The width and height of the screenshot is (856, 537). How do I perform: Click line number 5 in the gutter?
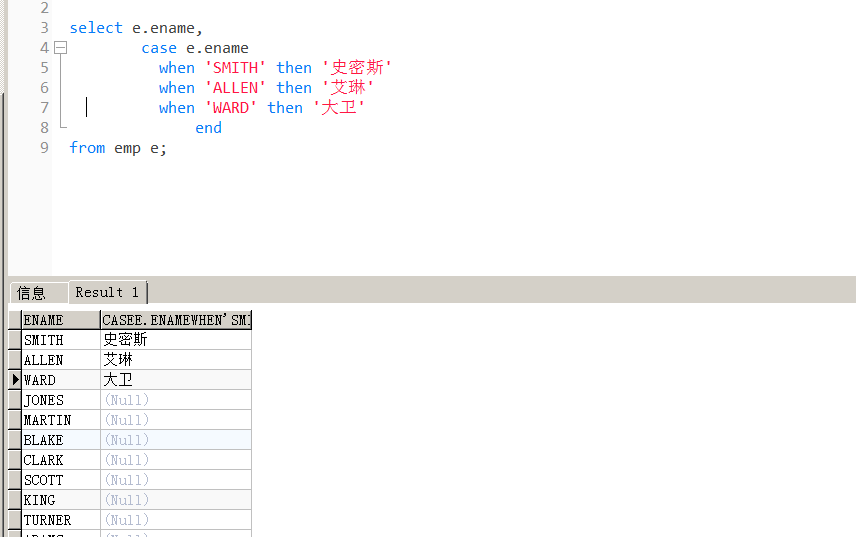click(x=44, y=68)
